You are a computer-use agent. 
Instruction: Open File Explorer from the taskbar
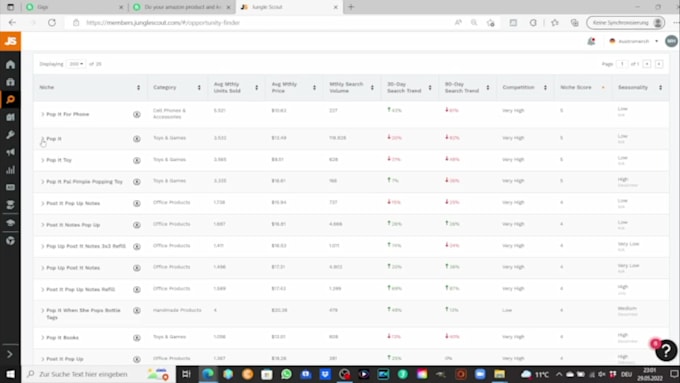pos(500,374)
